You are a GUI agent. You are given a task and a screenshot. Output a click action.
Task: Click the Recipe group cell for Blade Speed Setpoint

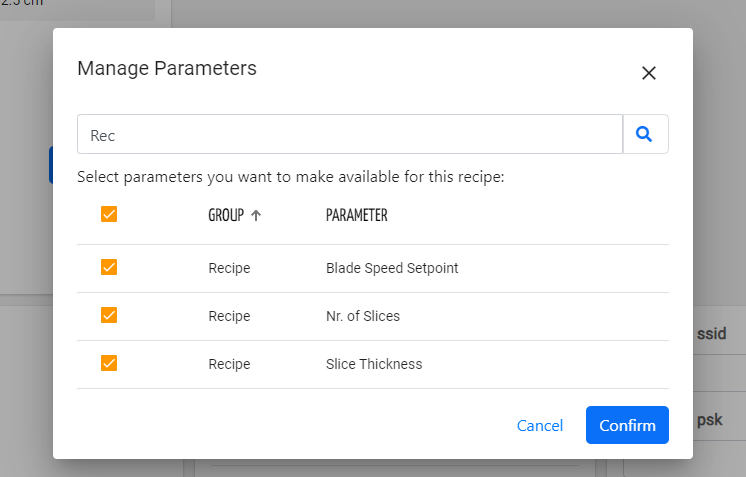(x=229, y=268)
